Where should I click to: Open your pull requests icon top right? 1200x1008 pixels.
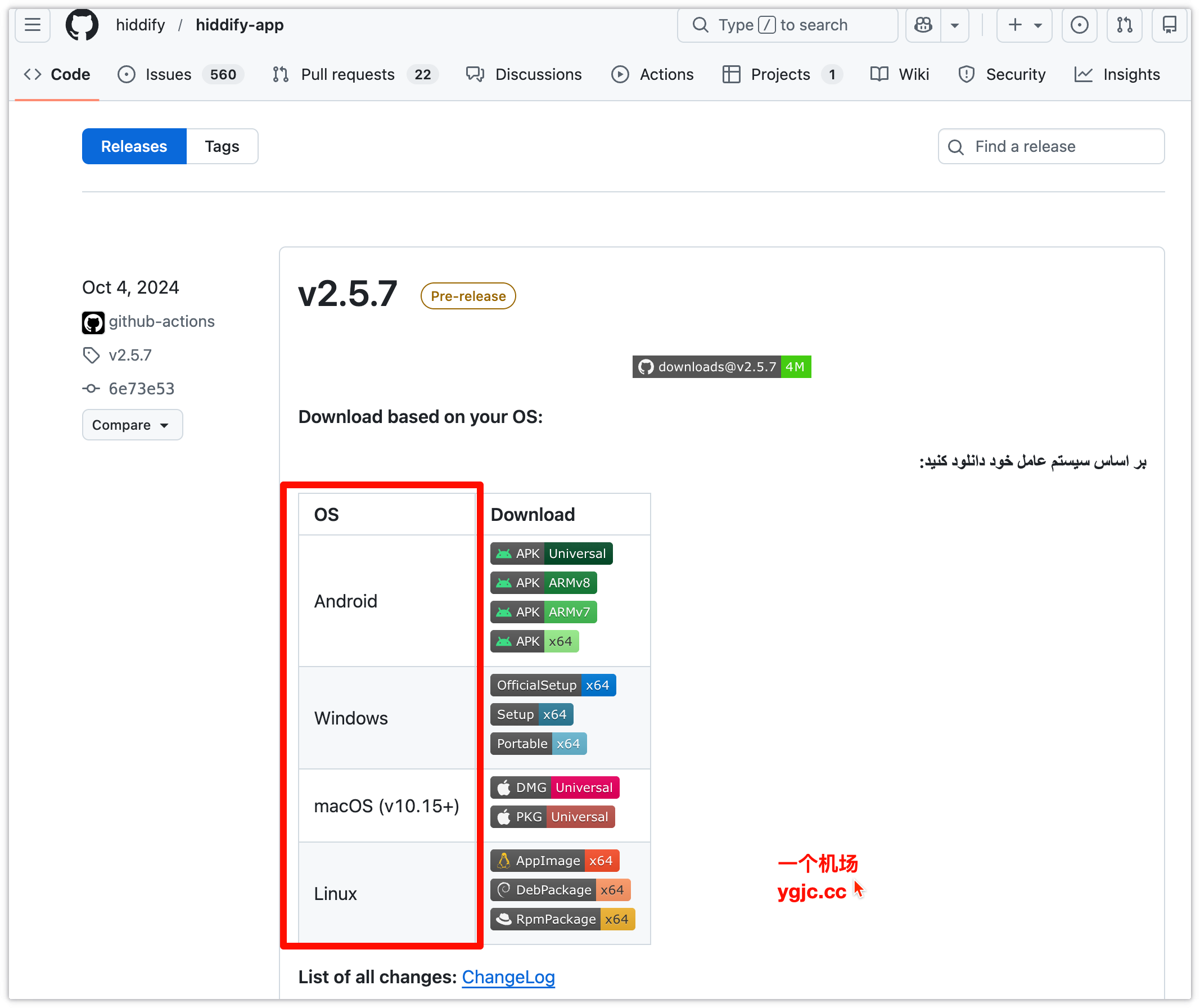tap(1124, 25)
